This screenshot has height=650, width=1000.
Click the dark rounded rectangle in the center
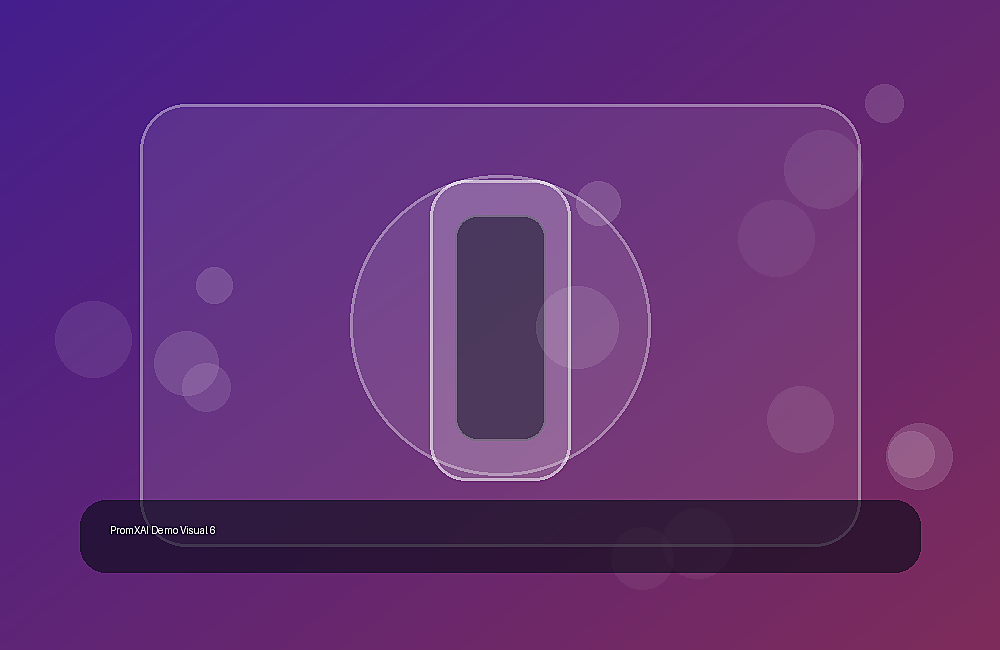(x=500, y=328)
